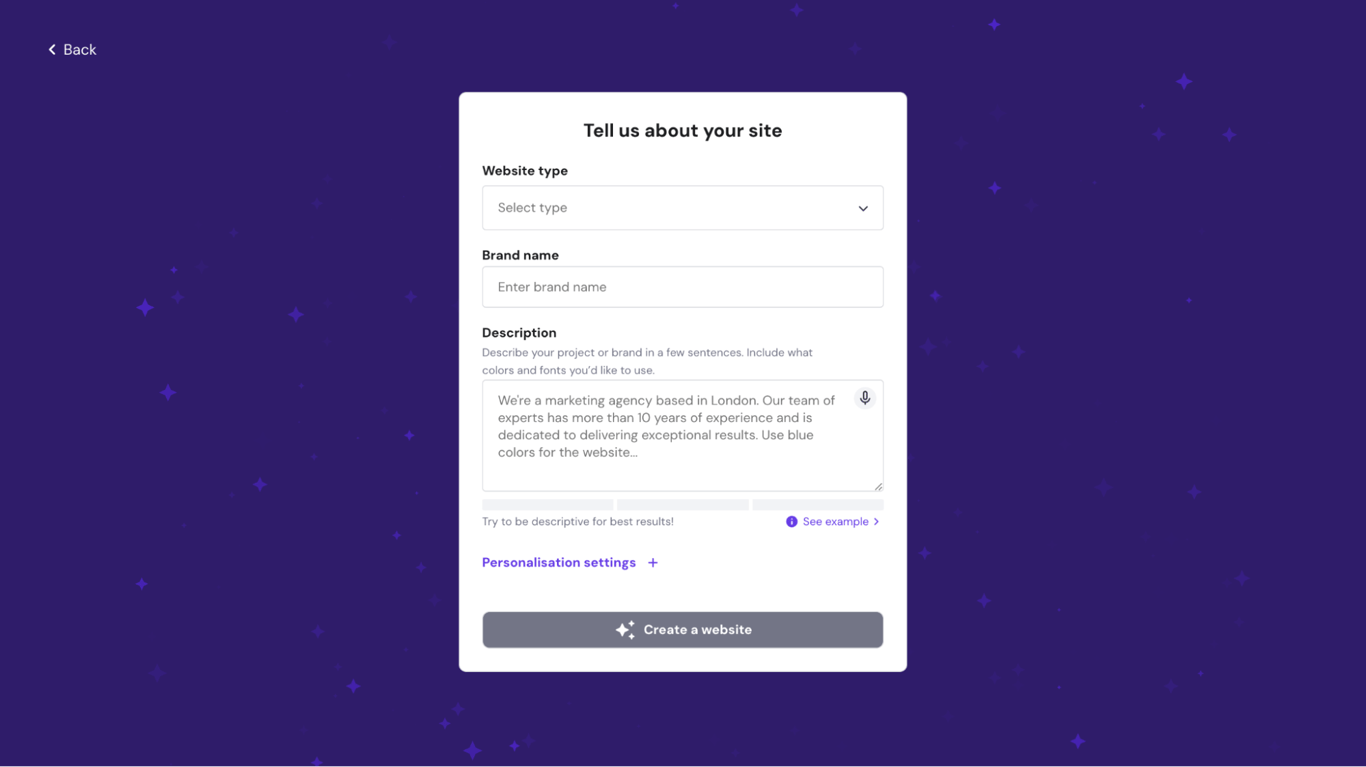The image size is (1366, 767).
Task: Select the placeholder text Select type
Action: coord(531,207)
